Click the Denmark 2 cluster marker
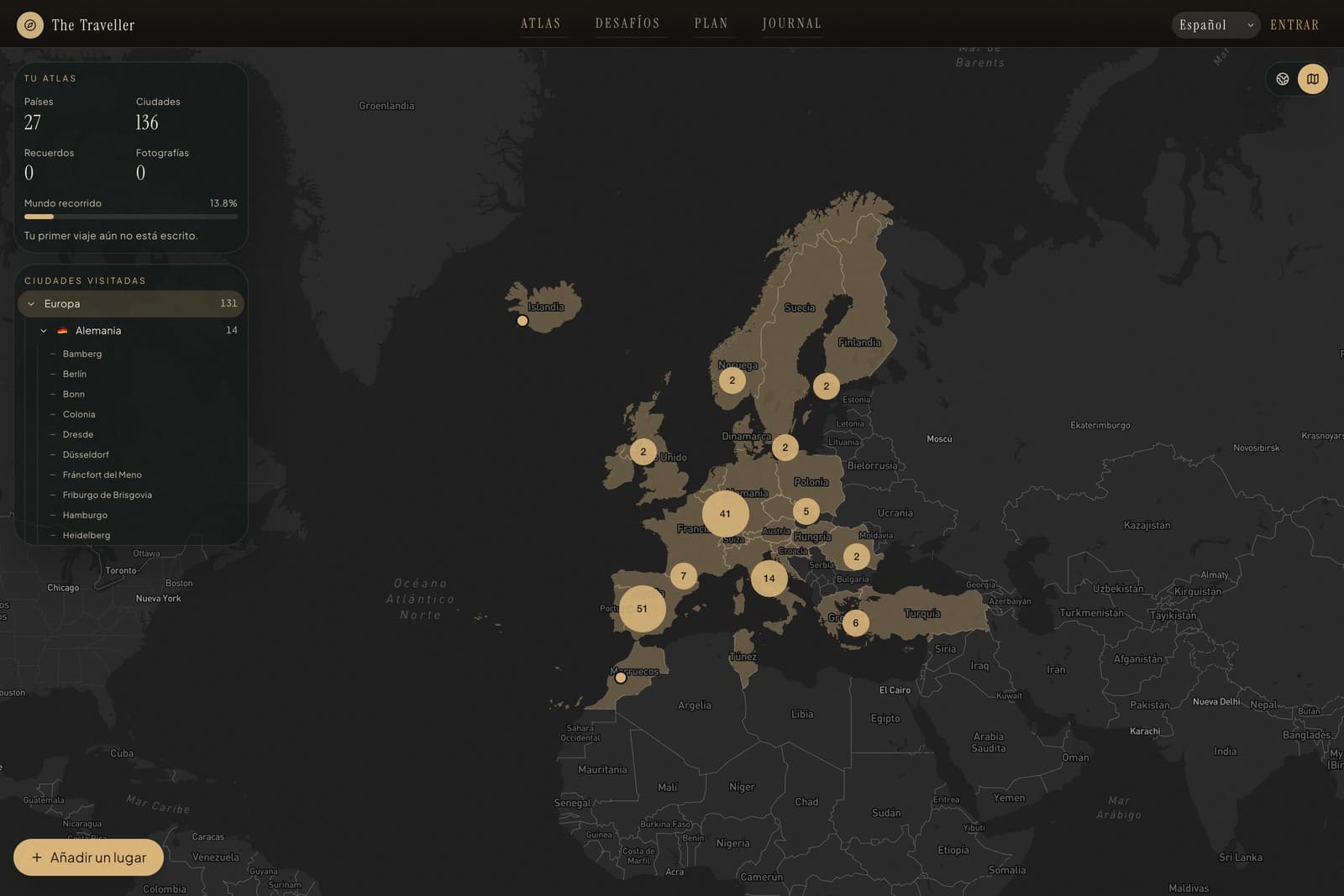1344x896 pixels. point(785,448)
